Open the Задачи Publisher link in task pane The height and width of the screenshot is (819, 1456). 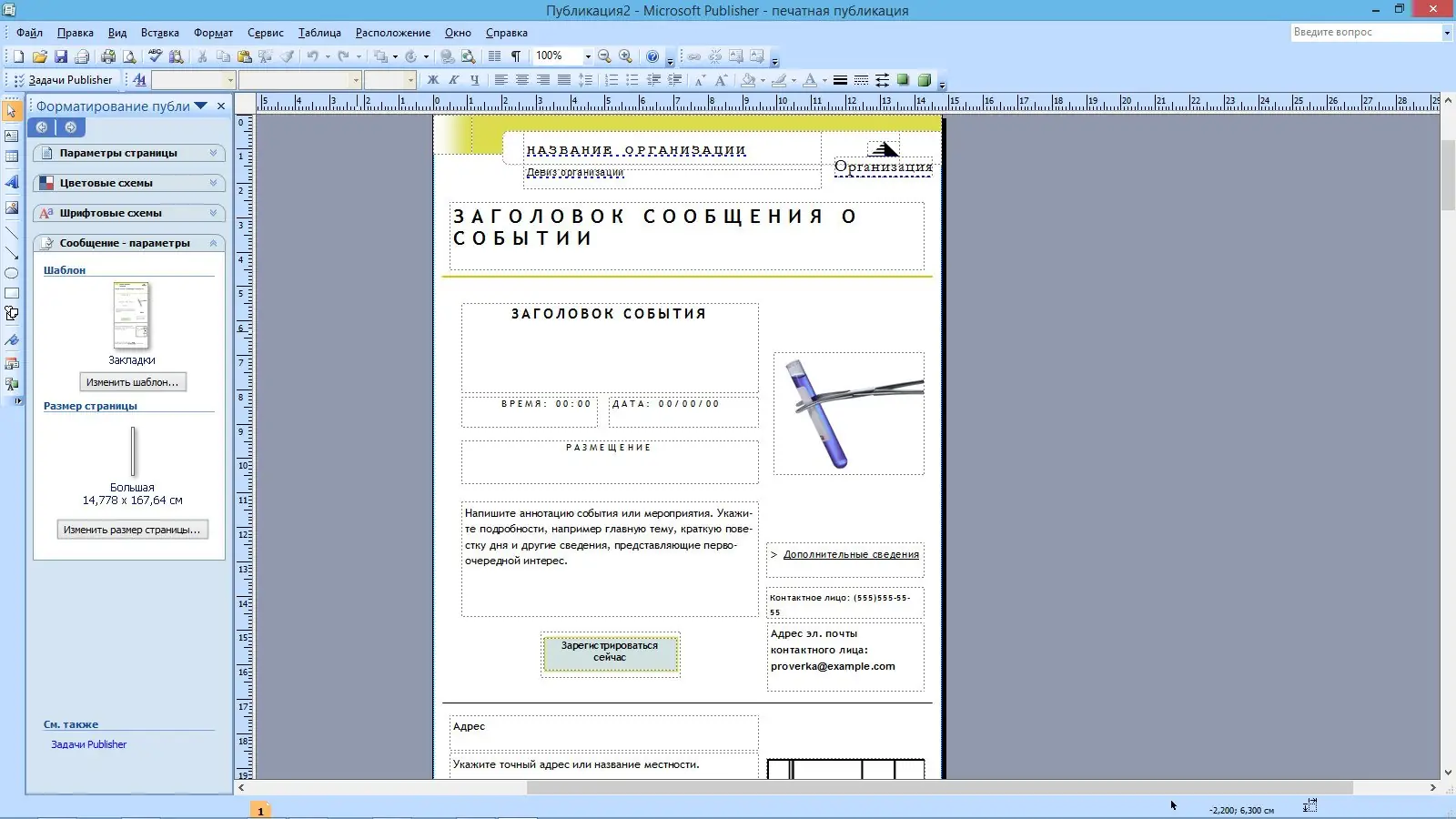88,744
